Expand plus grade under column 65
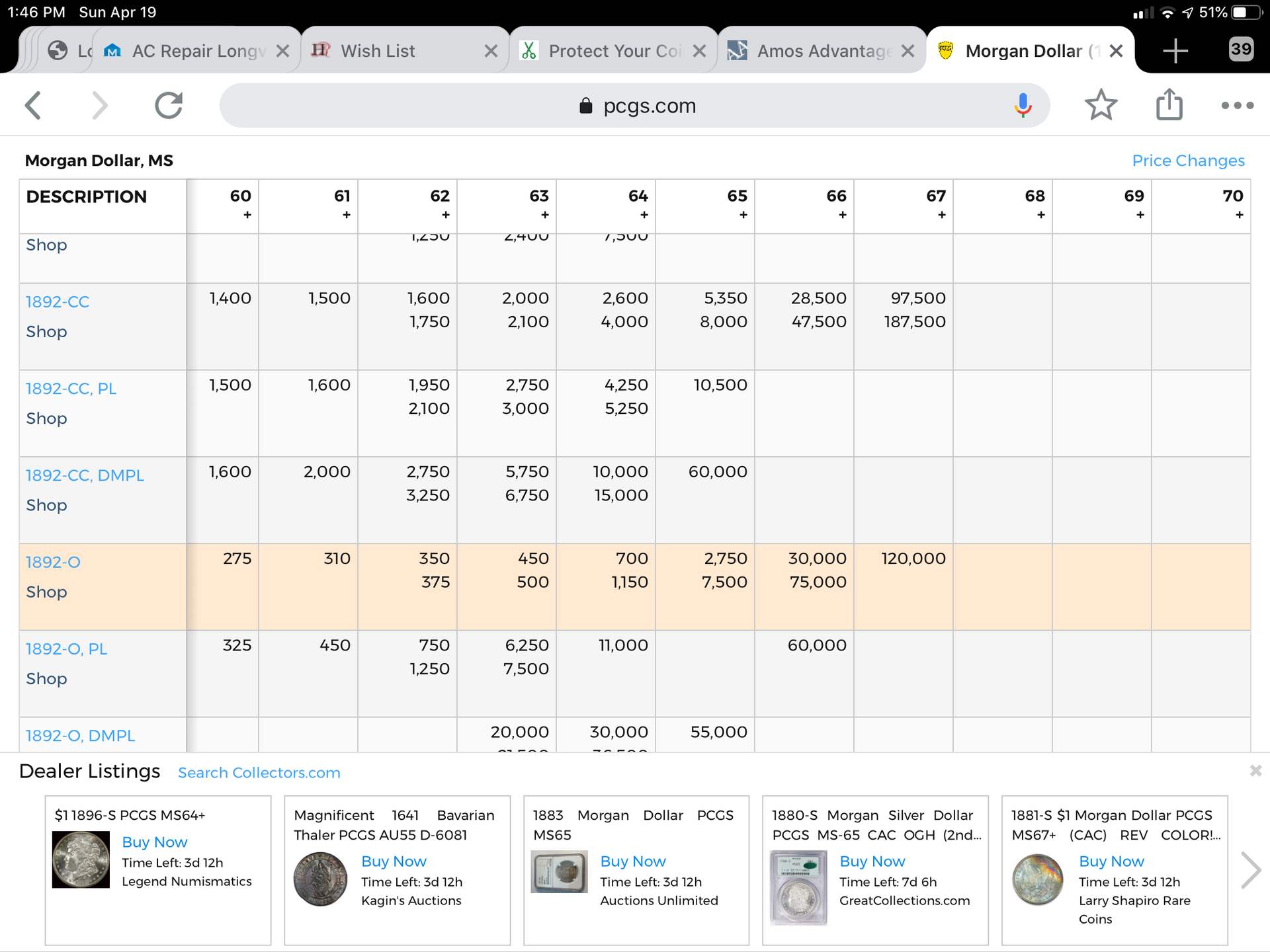The width and height of the screenshot is (1270, 952). (743, 215)
